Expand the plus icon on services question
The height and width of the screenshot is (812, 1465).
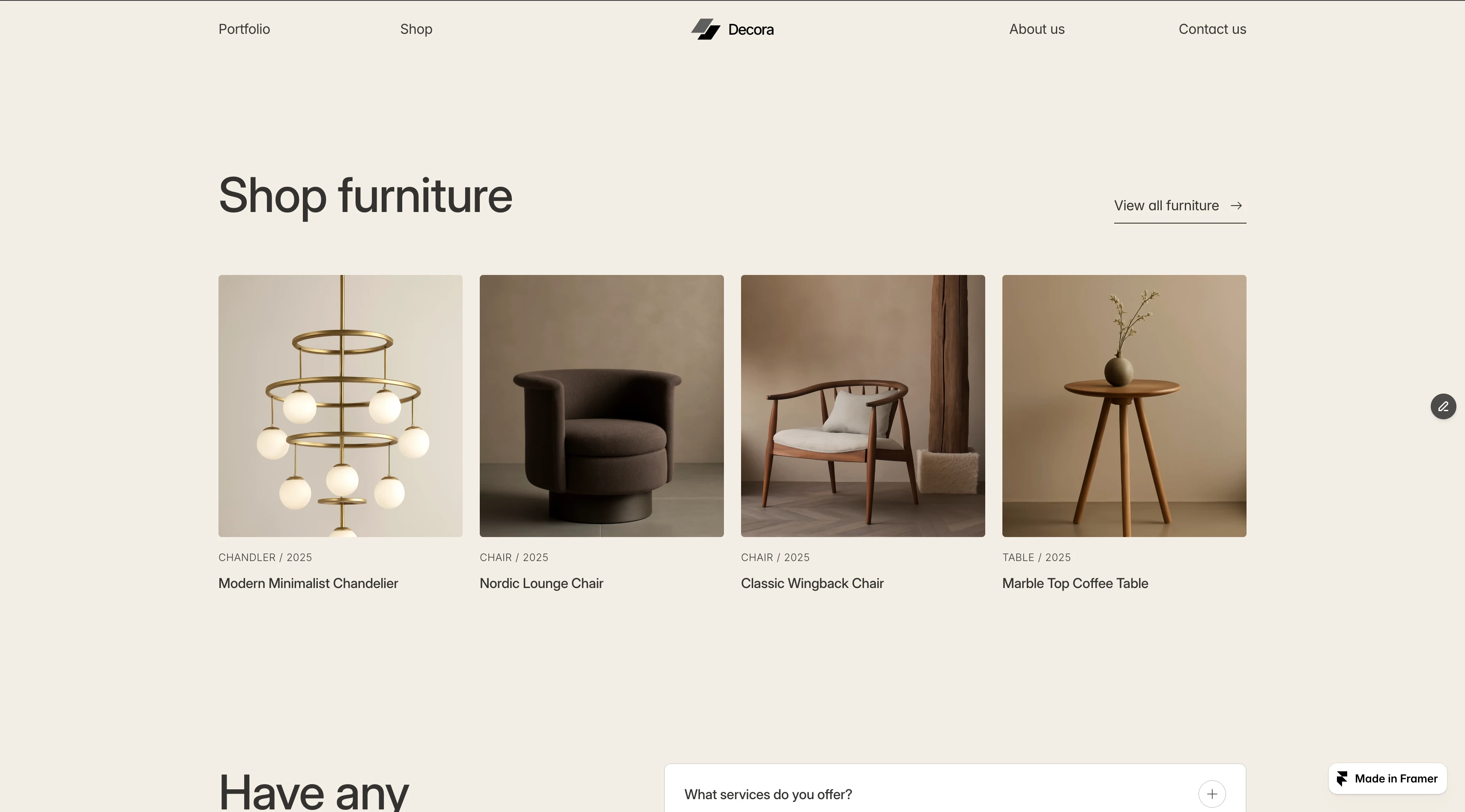pyautogui.click(x=1212, y=794)
